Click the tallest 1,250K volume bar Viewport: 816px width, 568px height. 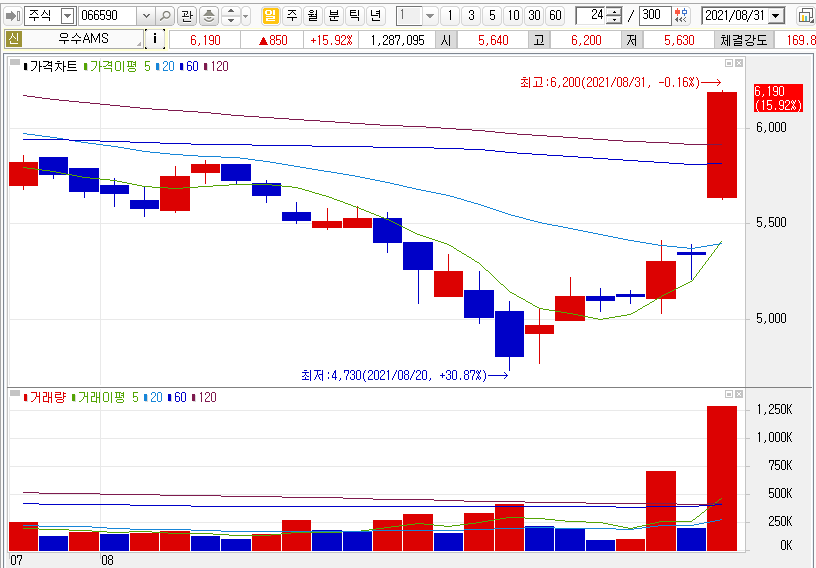(721, 478)
